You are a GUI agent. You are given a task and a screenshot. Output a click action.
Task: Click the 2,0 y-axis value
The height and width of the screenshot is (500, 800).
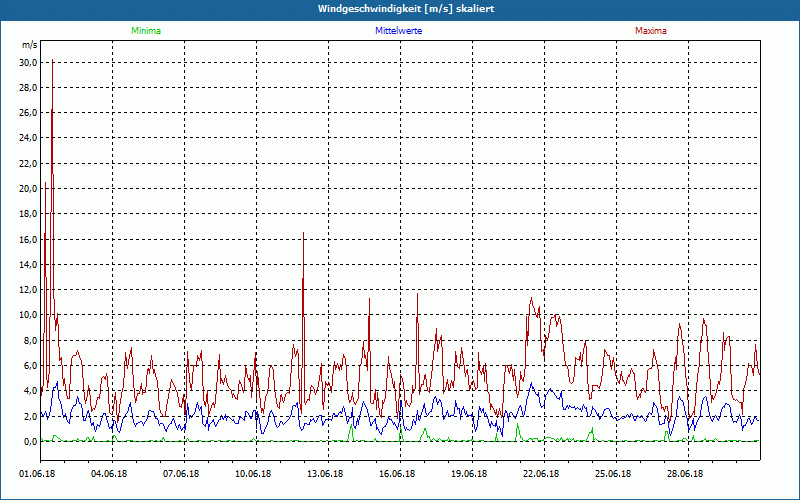click(x=31, y=416)
